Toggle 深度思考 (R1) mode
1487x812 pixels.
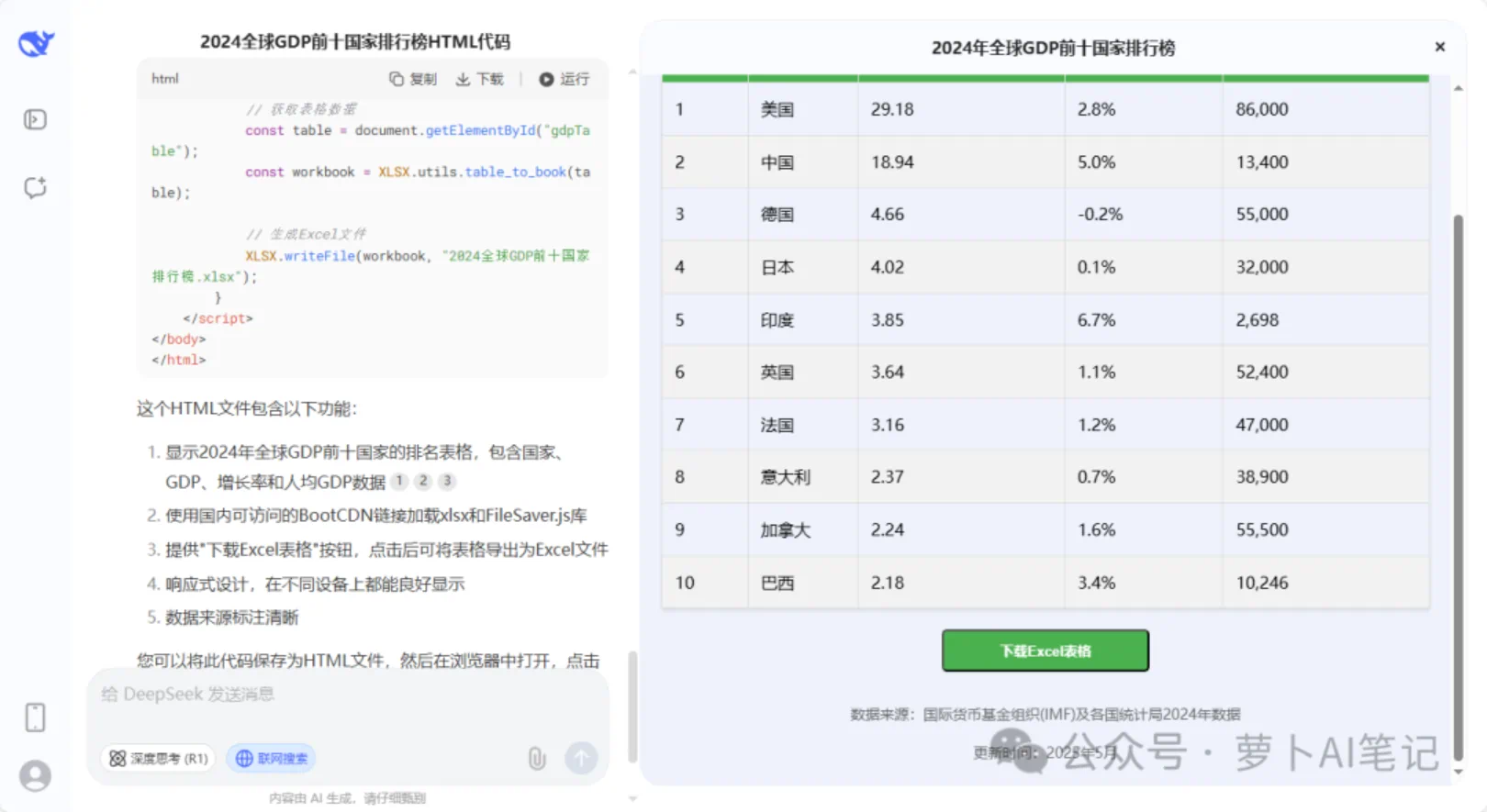(x=158, y=759)
